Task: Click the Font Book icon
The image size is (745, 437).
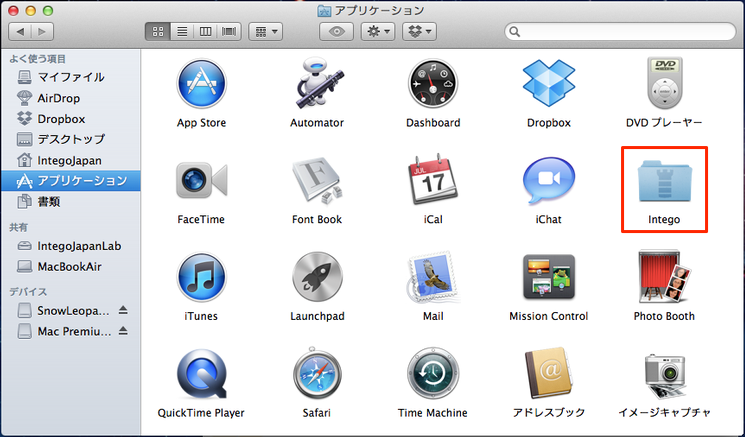Action: 317,181
